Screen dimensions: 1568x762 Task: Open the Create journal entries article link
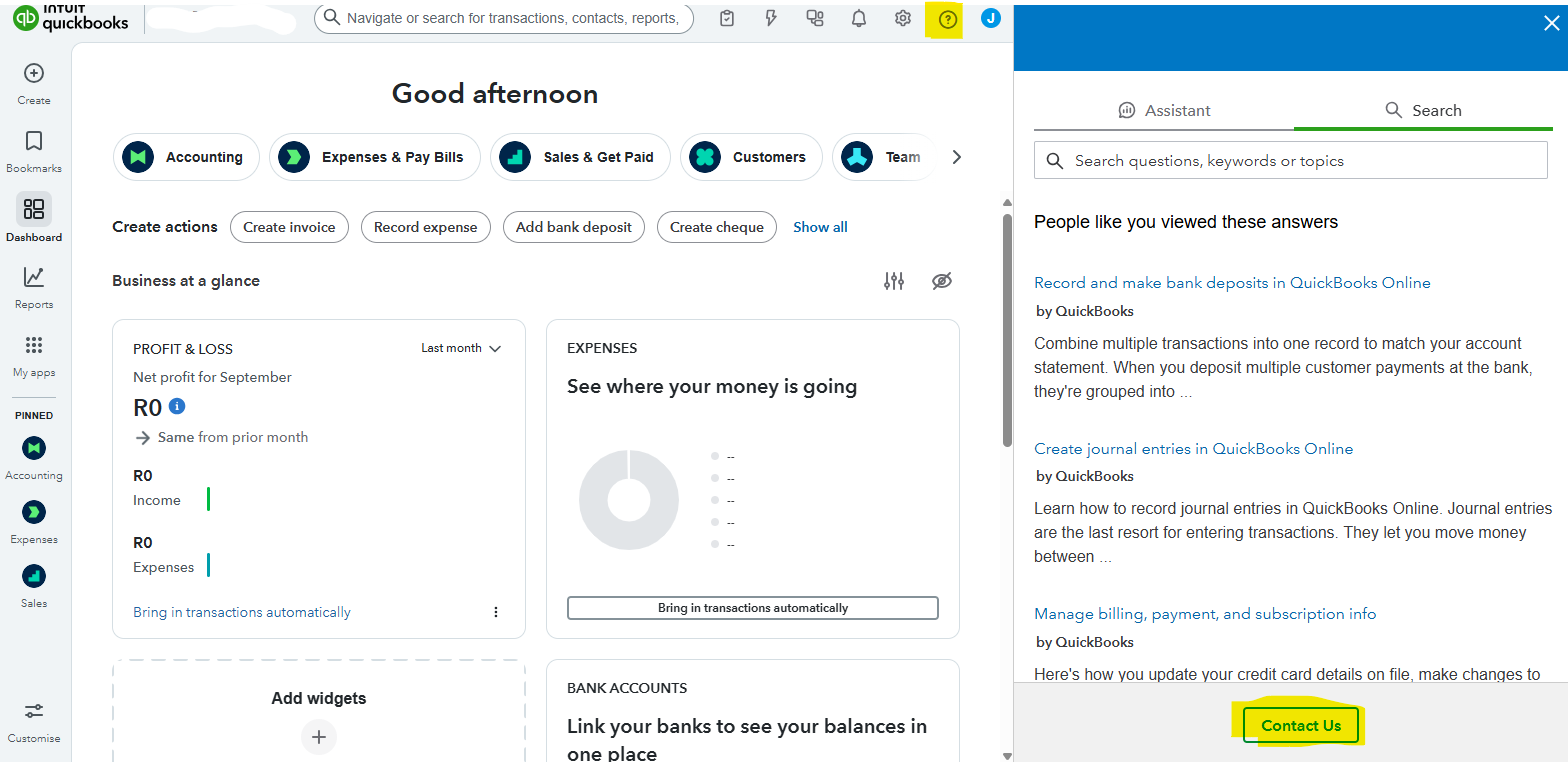tap(1193, 449)
